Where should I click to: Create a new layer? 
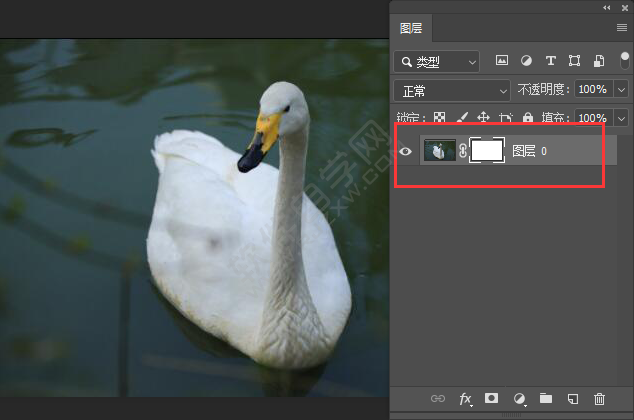tap(573, 399)
